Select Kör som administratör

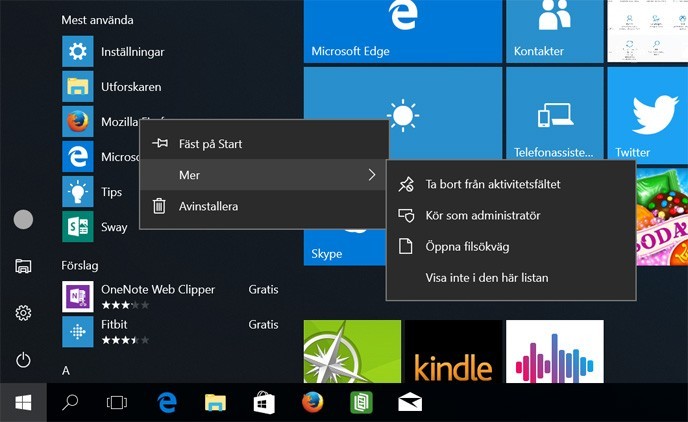(511, 215)
